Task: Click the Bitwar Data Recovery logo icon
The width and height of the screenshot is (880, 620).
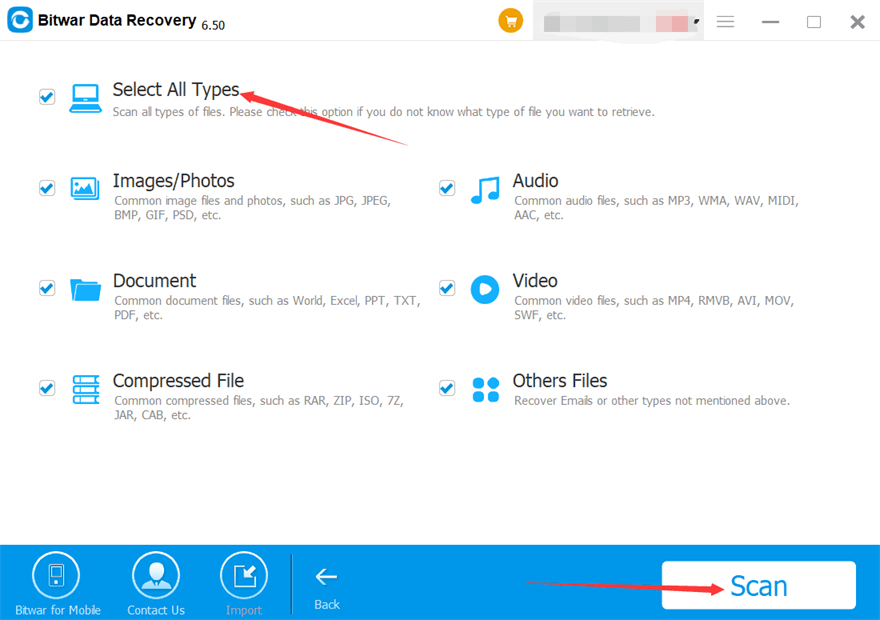Action: click(20, 20)
